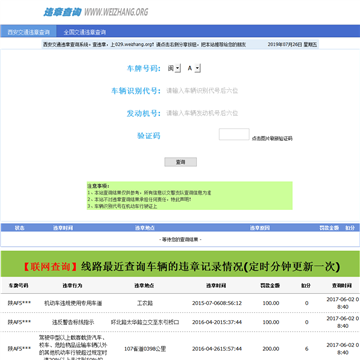
Task: Click the 违章原因 column header in the results bar
Action: tap(260, 228)
